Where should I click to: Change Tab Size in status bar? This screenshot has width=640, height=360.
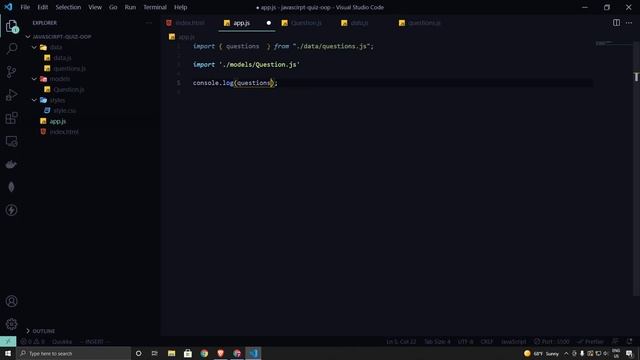pyautogui.click(x=437, y=342)
